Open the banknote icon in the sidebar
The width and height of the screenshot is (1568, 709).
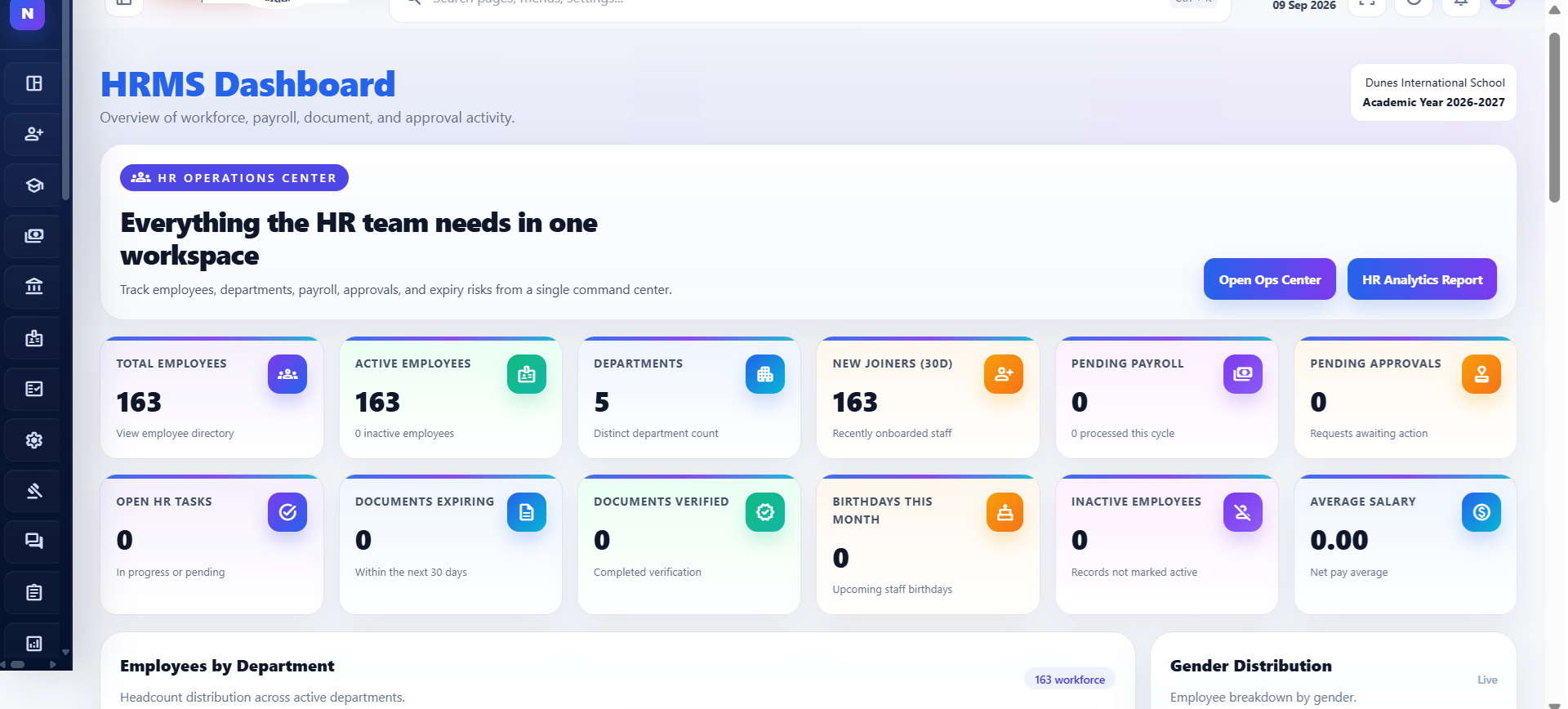34,236
